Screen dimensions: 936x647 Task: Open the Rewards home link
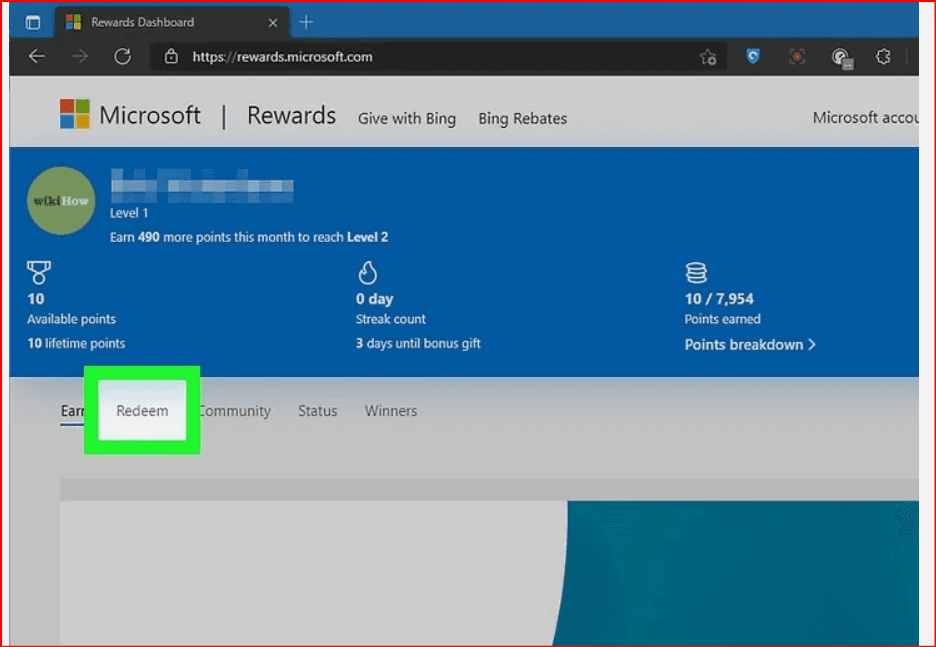(291, 115)
